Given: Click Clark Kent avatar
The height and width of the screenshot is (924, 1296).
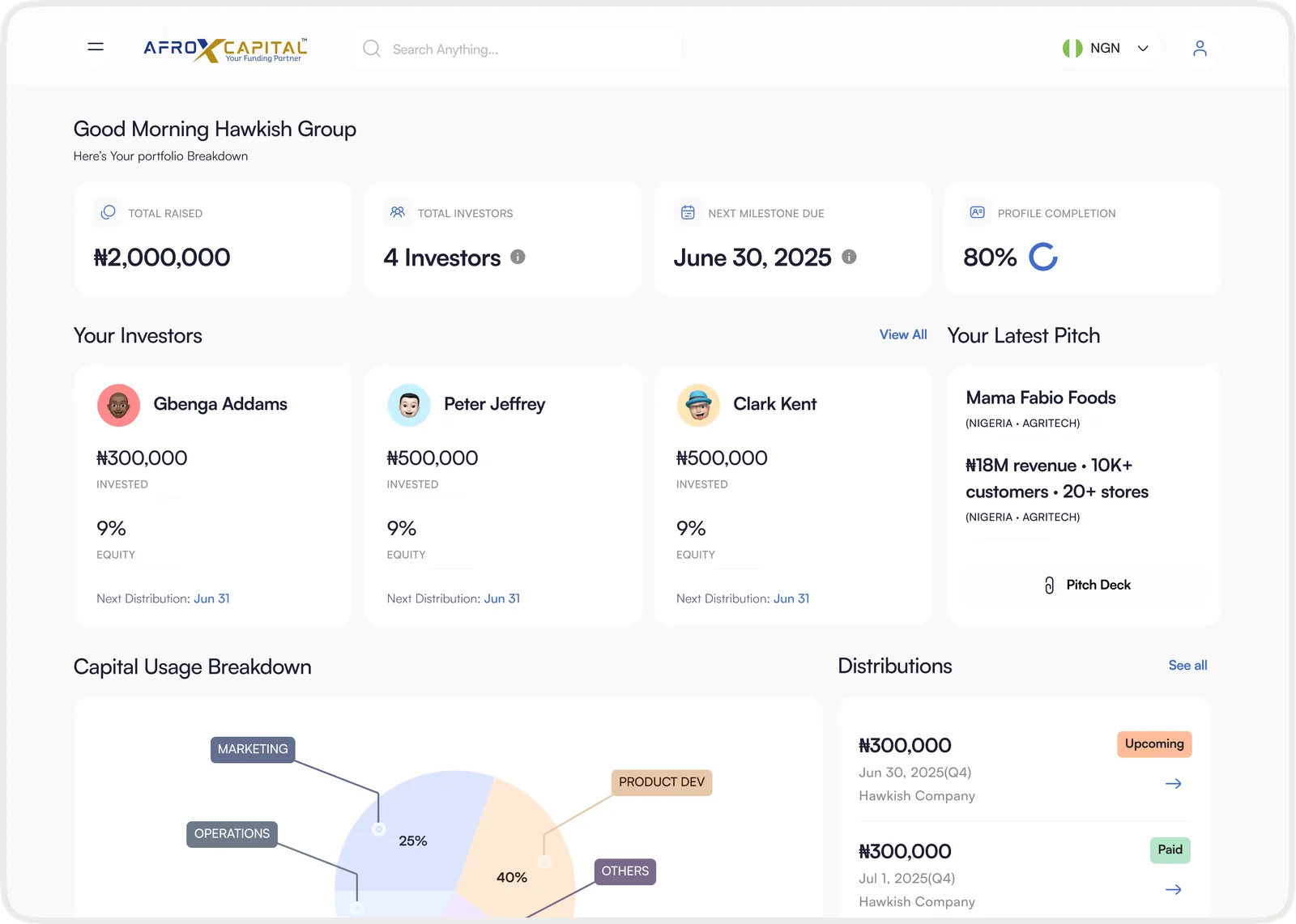Looking at the screenshot, I should tap(698, 405).
